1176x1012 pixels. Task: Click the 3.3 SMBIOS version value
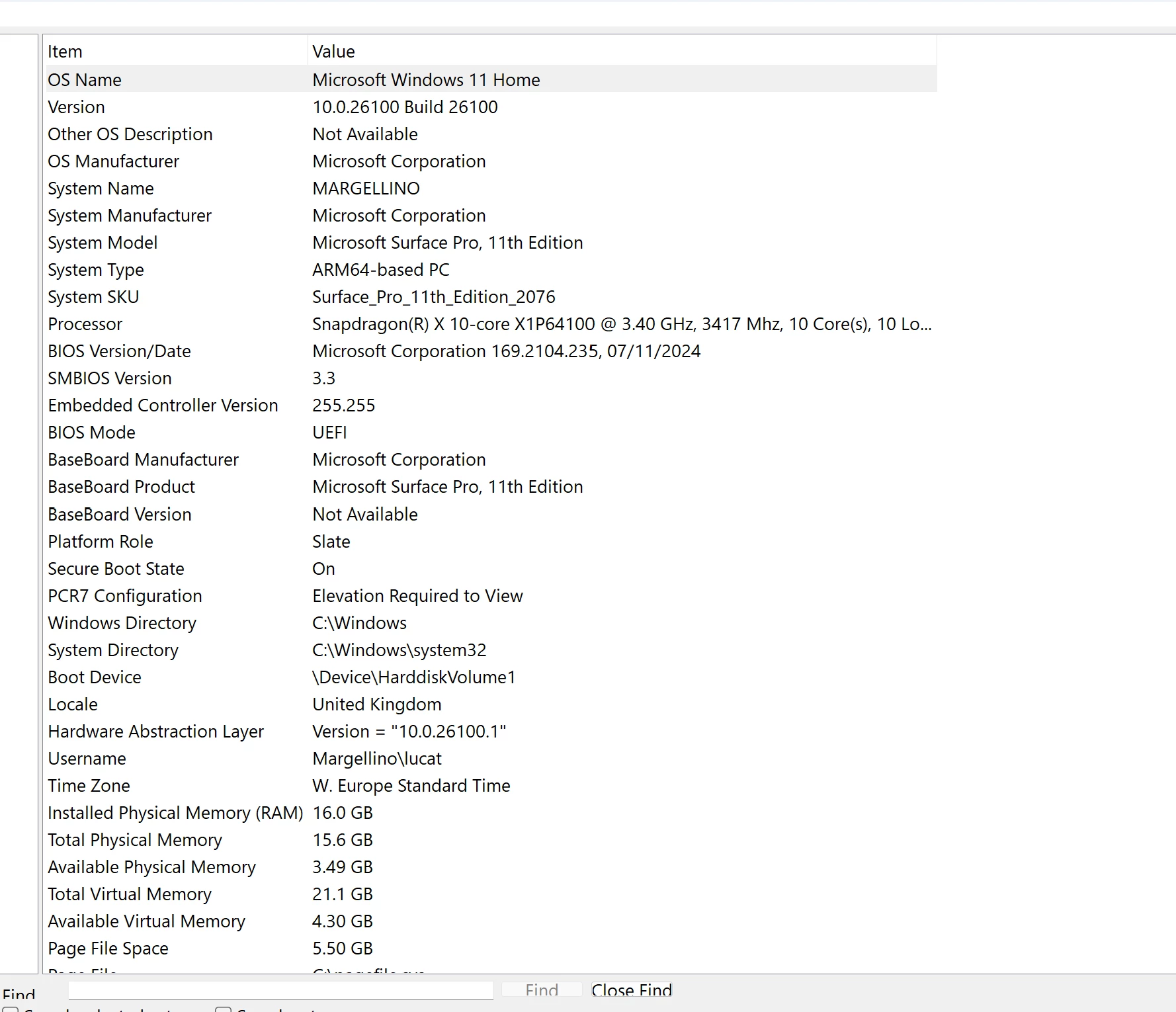(x=324, y=378)
